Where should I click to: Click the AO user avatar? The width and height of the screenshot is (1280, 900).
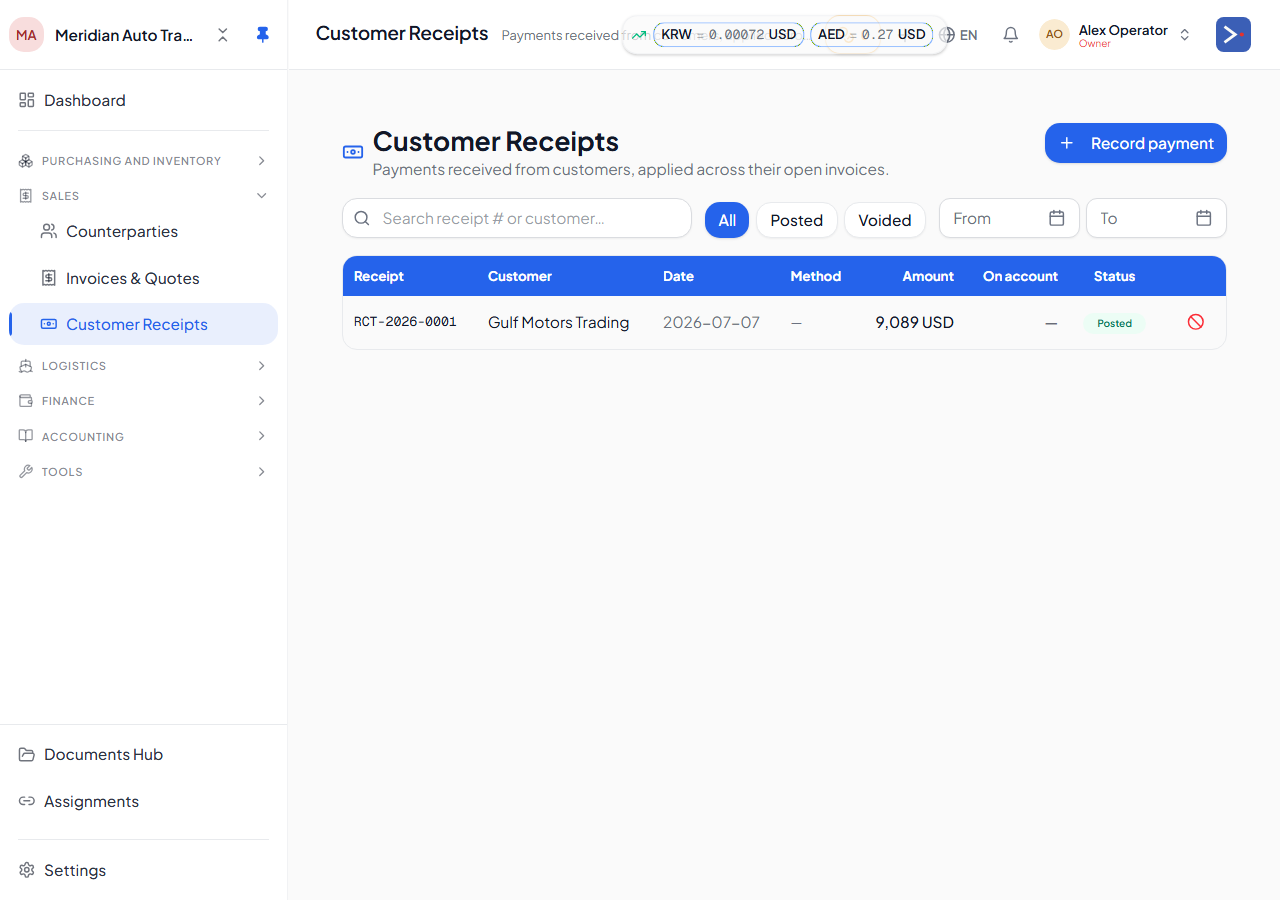(1054, 35)
